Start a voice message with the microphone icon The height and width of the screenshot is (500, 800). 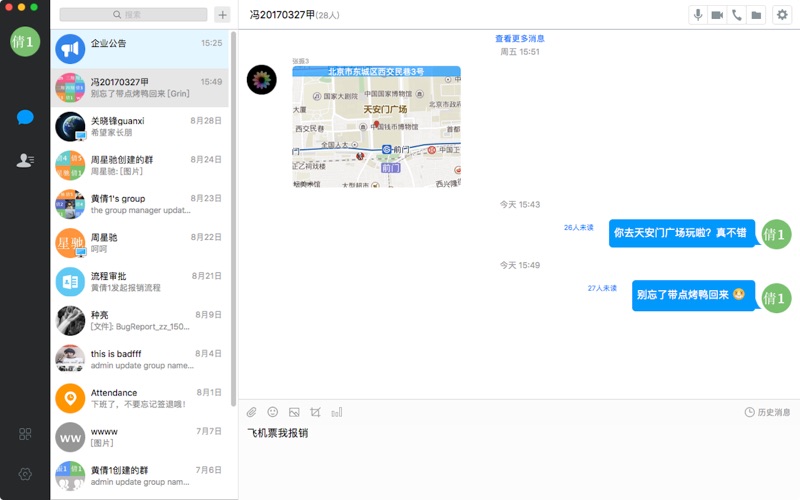click(x=697, y=15)
